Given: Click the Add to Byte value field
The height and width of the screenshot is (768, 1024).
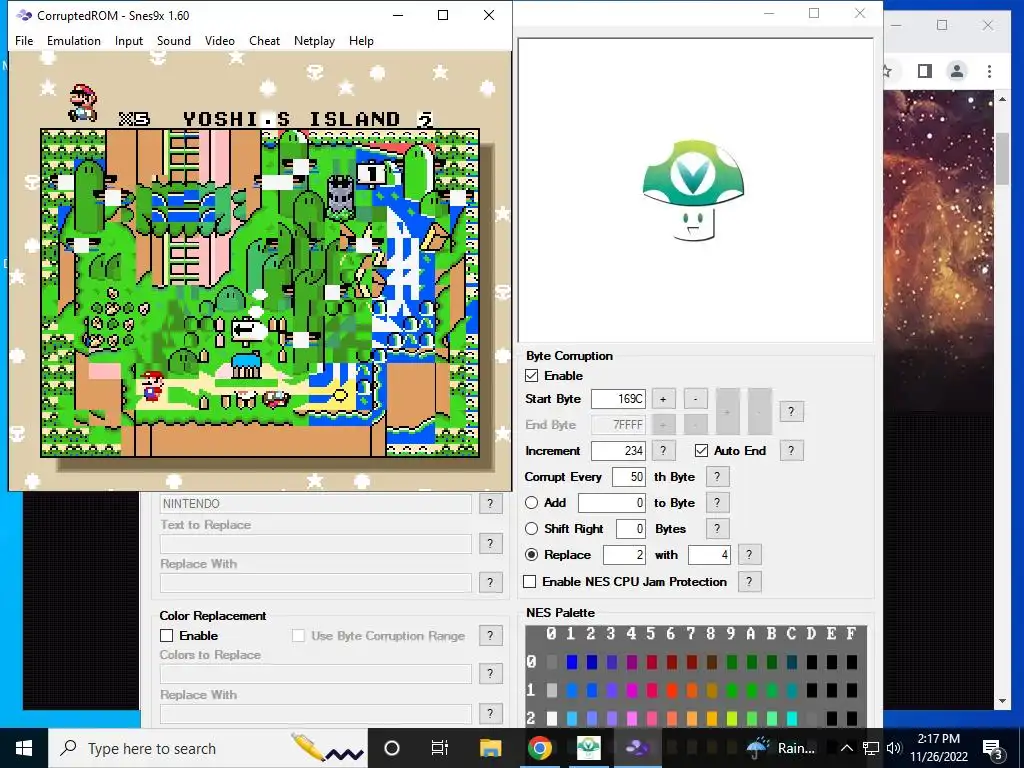Looking at the screenshot, I should coord(612,503).
